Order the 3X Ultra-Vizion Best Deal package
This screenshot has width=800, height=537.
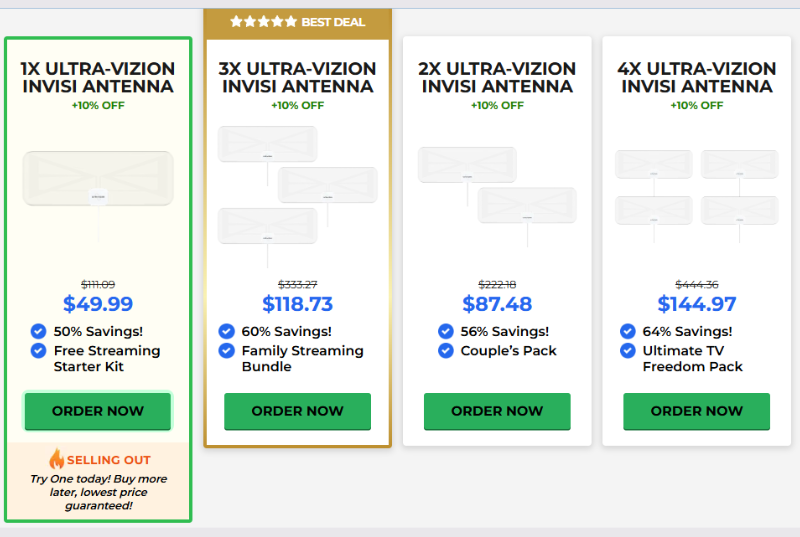[x=297, y=411]
